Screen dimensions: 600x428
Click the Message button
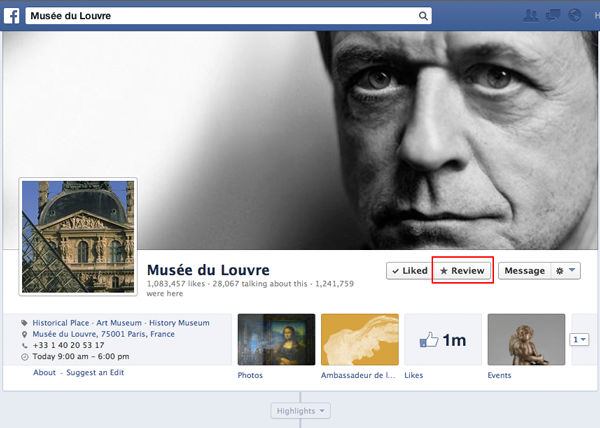coord(524,271)
